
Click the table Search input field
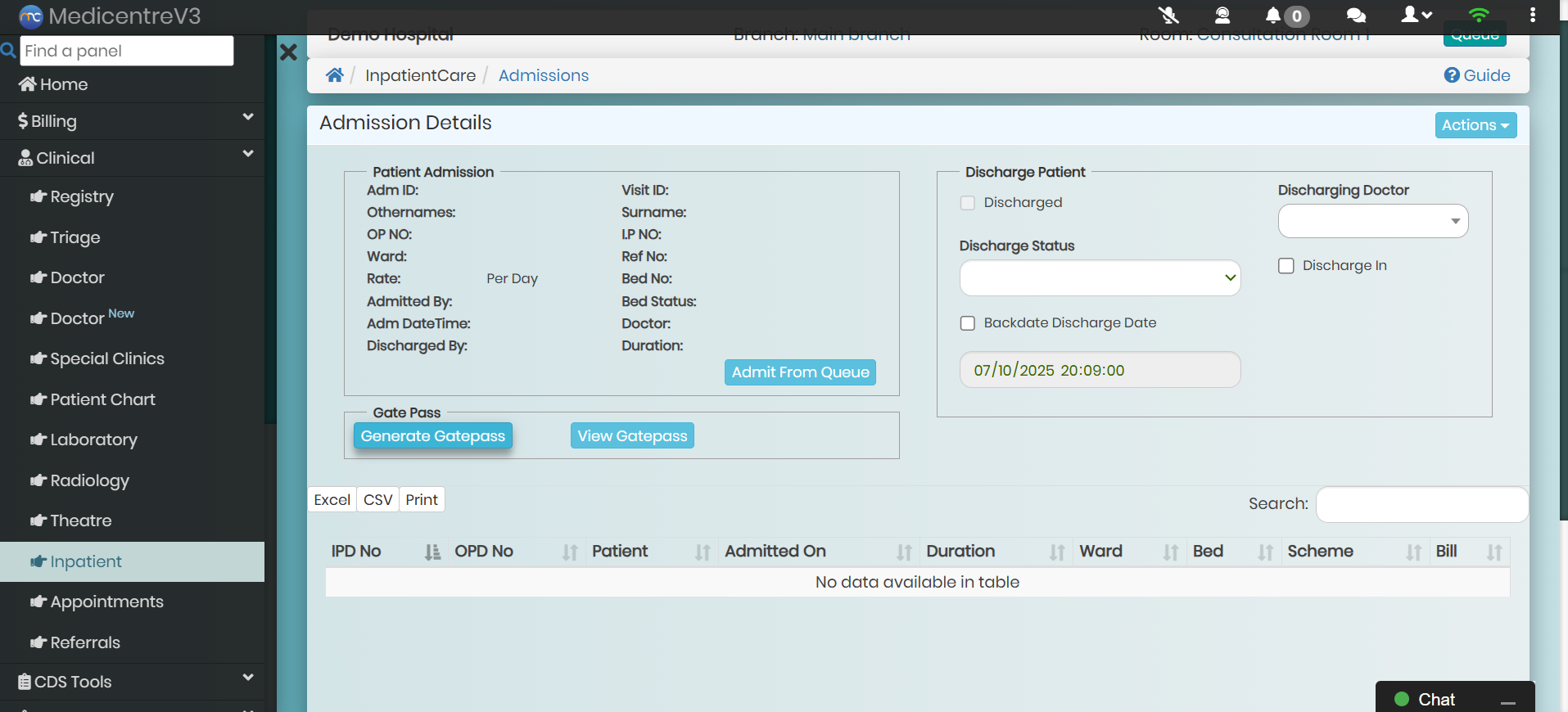1421,504
